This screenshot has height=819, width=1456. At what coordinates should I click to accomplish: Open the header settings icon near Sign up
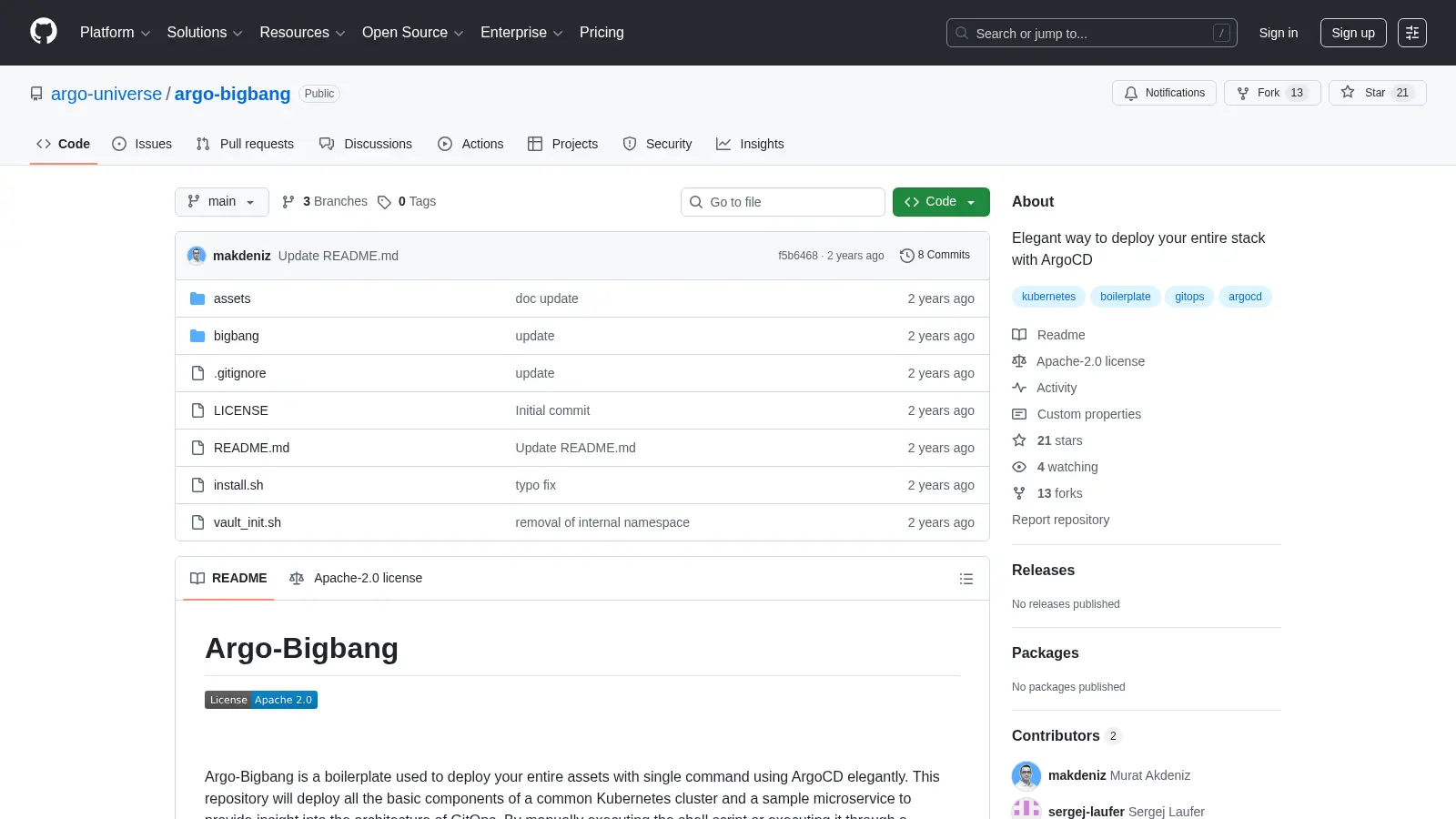(x=1412, y=33)
